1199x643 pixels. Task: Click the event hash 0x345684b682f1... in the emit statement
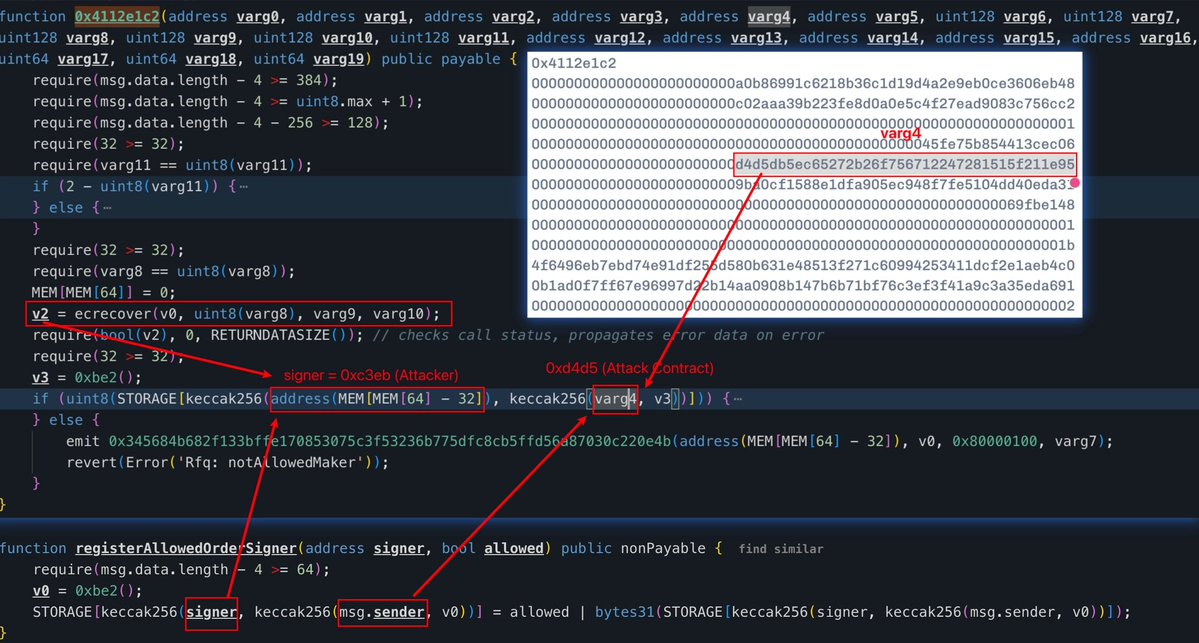[390, 441]
